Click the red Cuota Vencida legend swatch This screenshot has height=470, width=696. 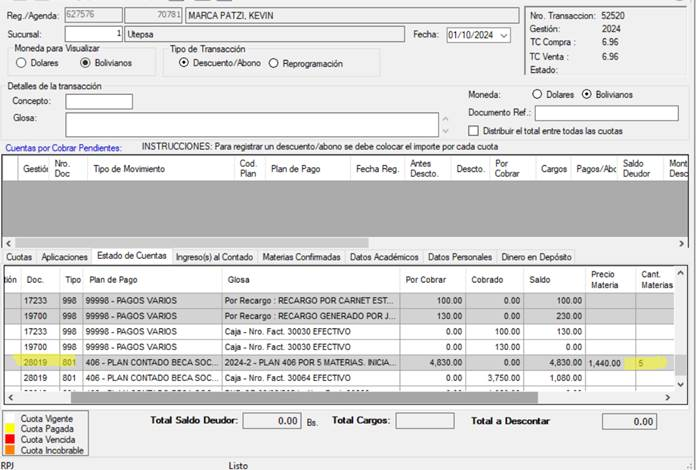click(x=9, y=439)
